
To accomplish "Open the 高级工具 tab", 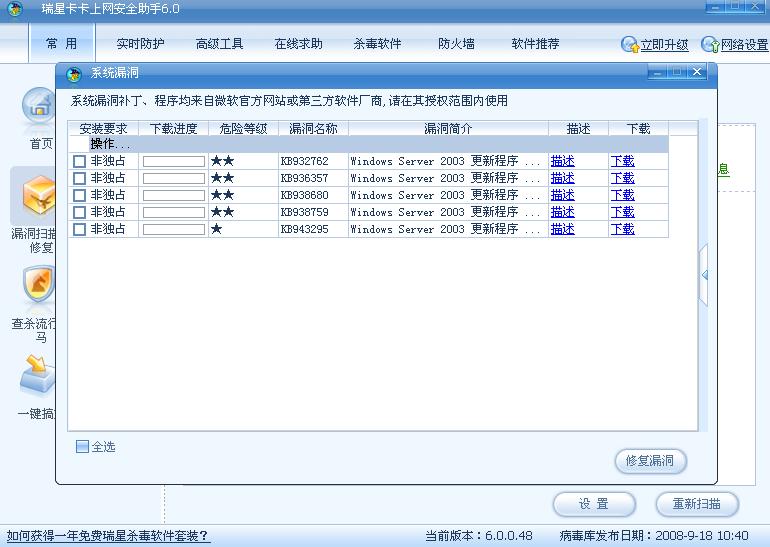I will coord(219,44).
